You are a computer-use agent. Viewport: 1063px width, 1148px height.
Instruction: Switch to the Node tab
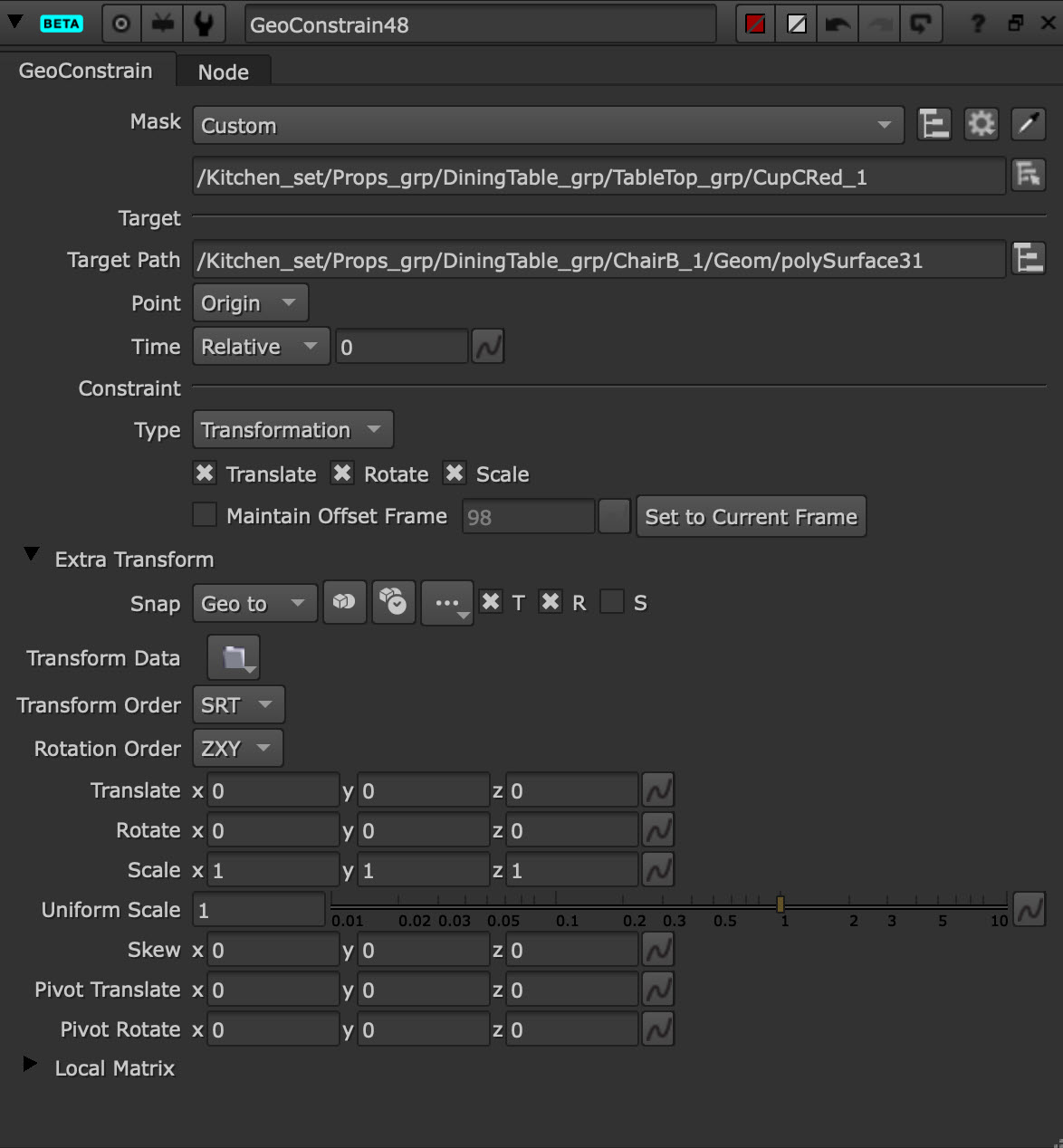pos(223,72)
